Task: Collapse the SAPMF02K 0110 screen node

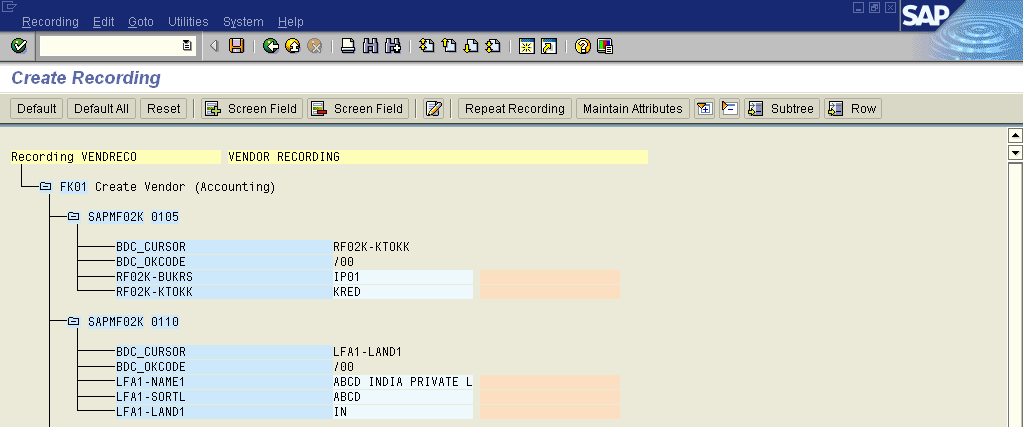Action: [73, 322]
